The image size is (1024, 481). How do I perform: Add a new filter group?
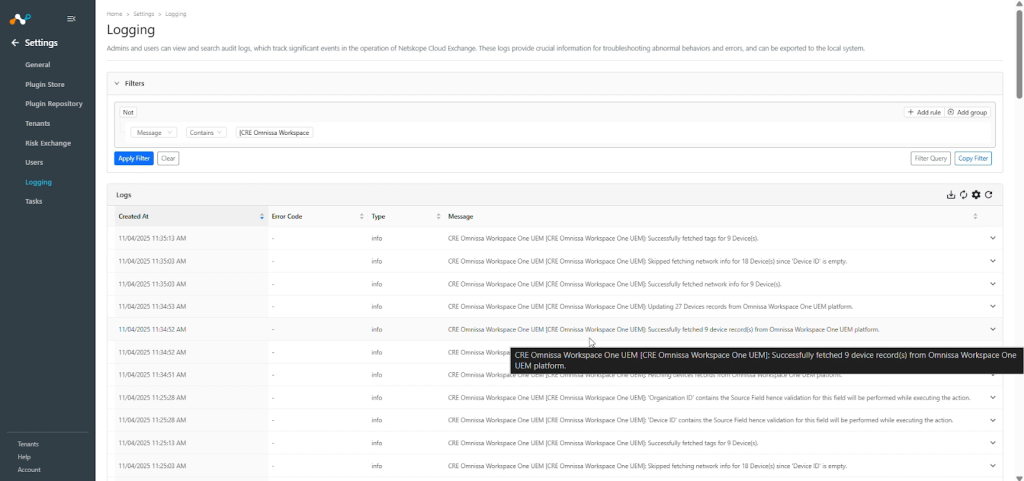(968, 112)
